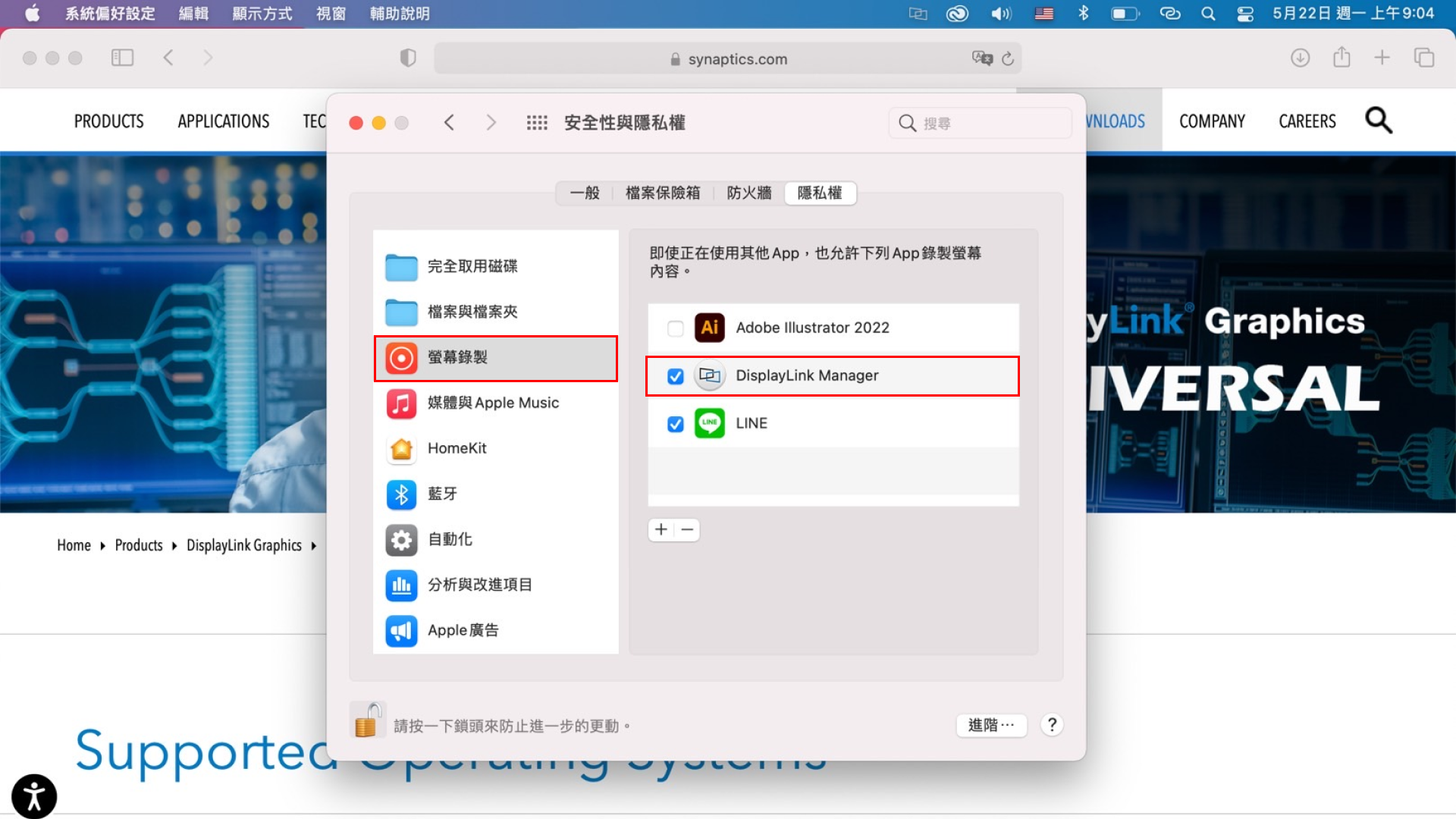Select the 藍牙 Bluetooth icon in sidebar
The image size is (1456, 819).
point(401,494)
